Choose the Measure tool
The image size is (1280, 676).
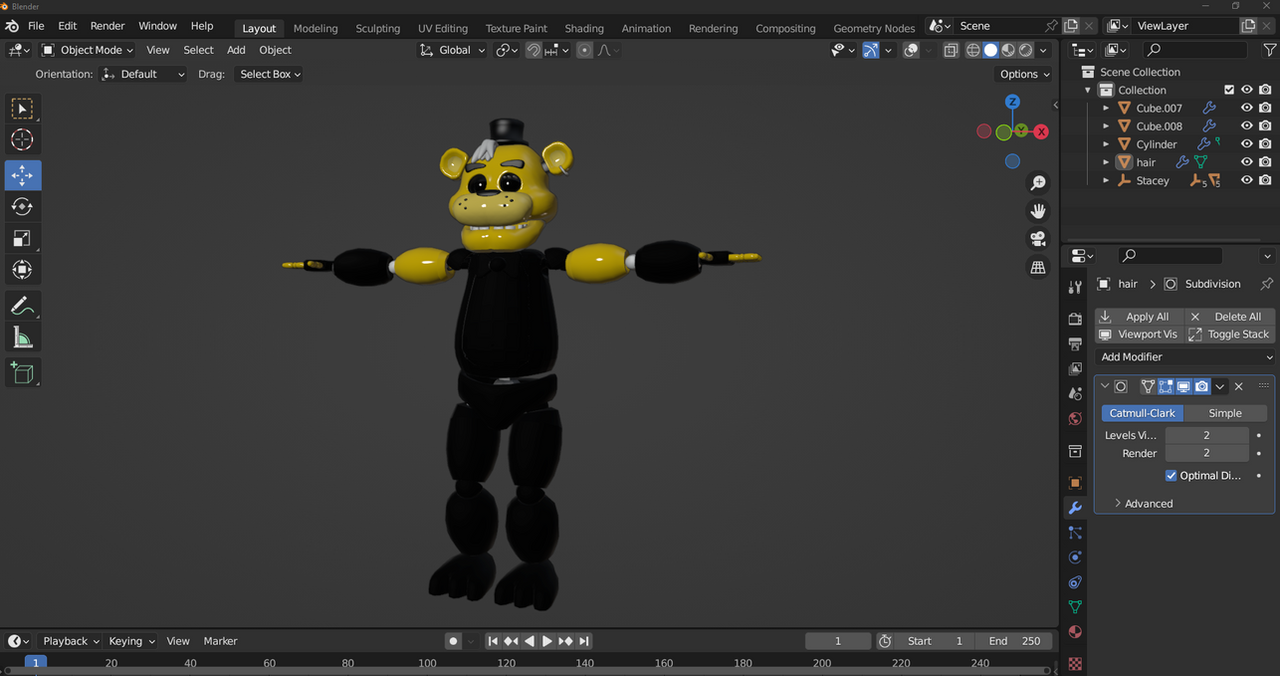tap(22, 338)
